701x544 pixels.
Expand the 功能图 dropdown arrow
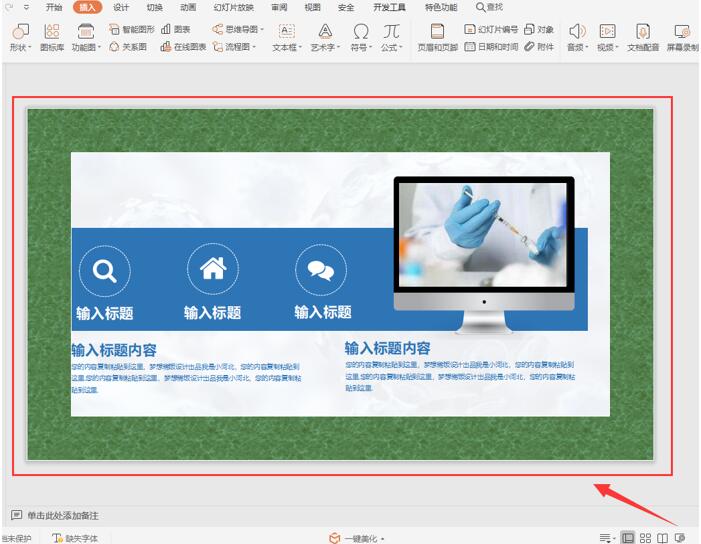(99, 47)
